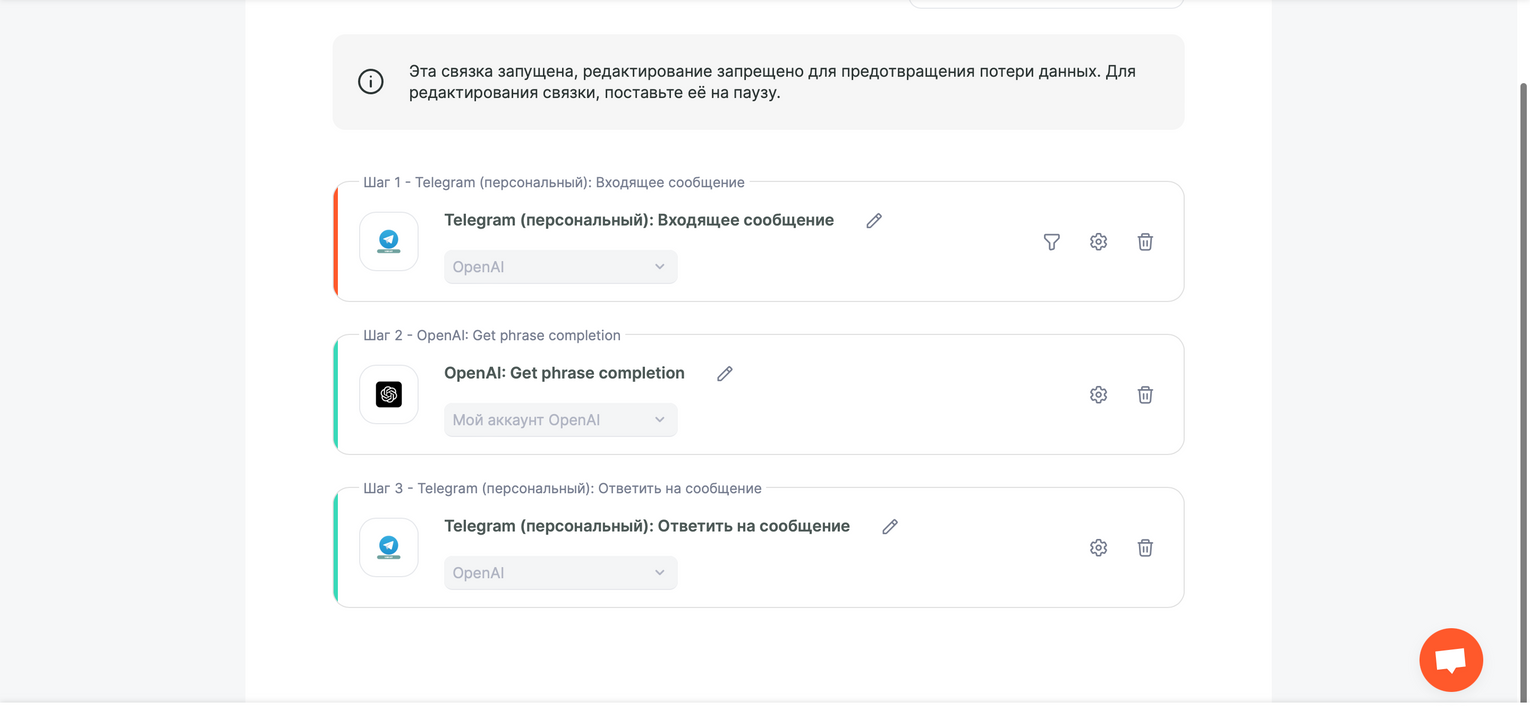Delete Step 1 using the trash icon

1145,242
